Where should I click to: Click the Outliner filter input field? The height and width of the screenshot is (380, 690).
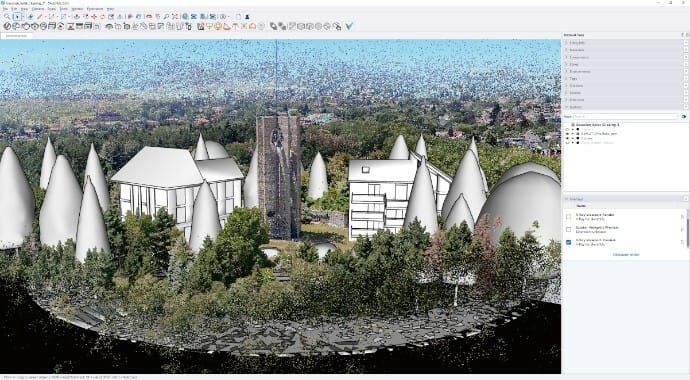(626, 117)
